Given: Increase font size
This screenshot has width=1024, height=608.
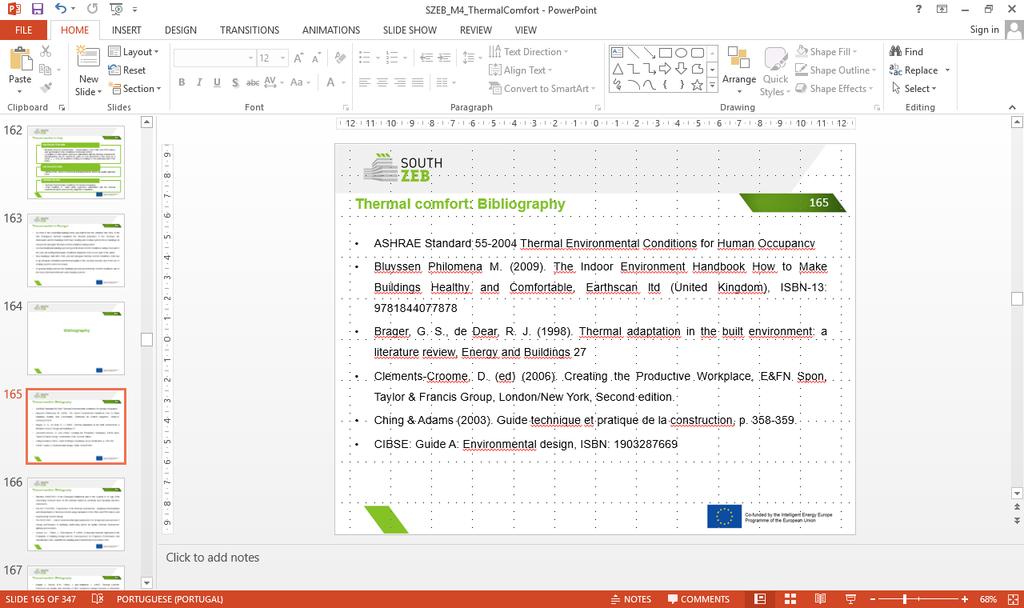Looking at the screenshot, I should pyautogui.click(x=298, y=58).
